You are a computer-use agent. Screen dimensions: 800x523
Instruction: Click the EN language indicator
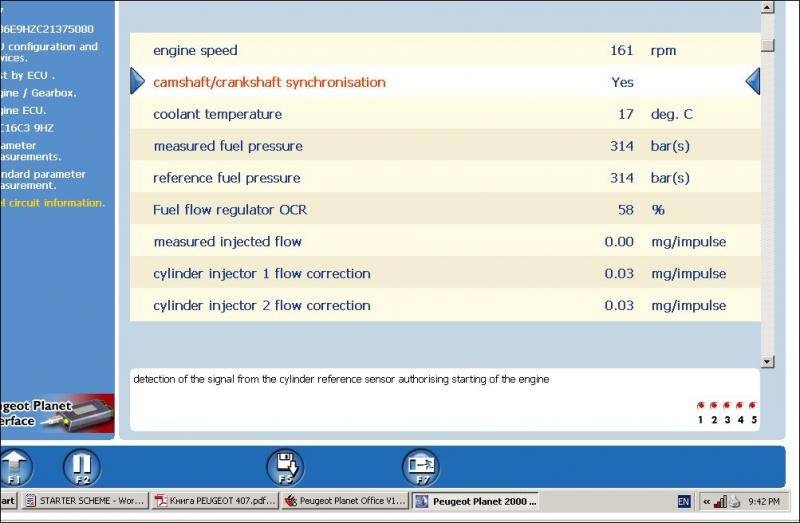[x=684, y=501]
